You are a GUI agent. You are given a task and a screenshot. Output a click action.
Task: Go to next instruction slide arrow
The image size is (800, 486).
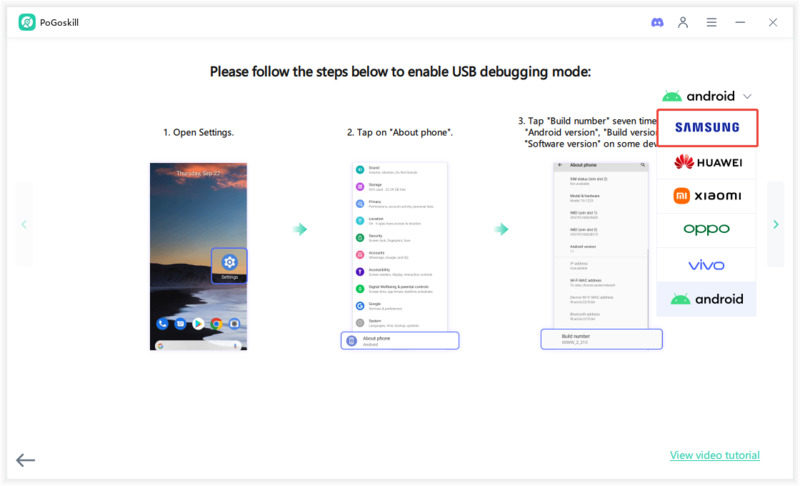coord(775,224)
